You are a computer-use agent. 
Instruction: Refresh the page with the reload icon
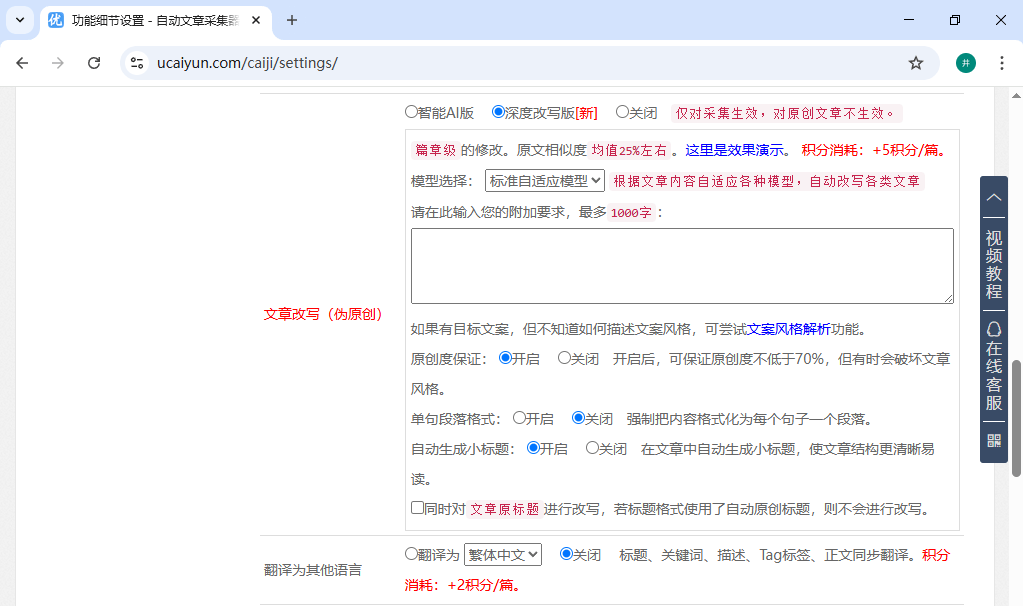click(93, 62)
